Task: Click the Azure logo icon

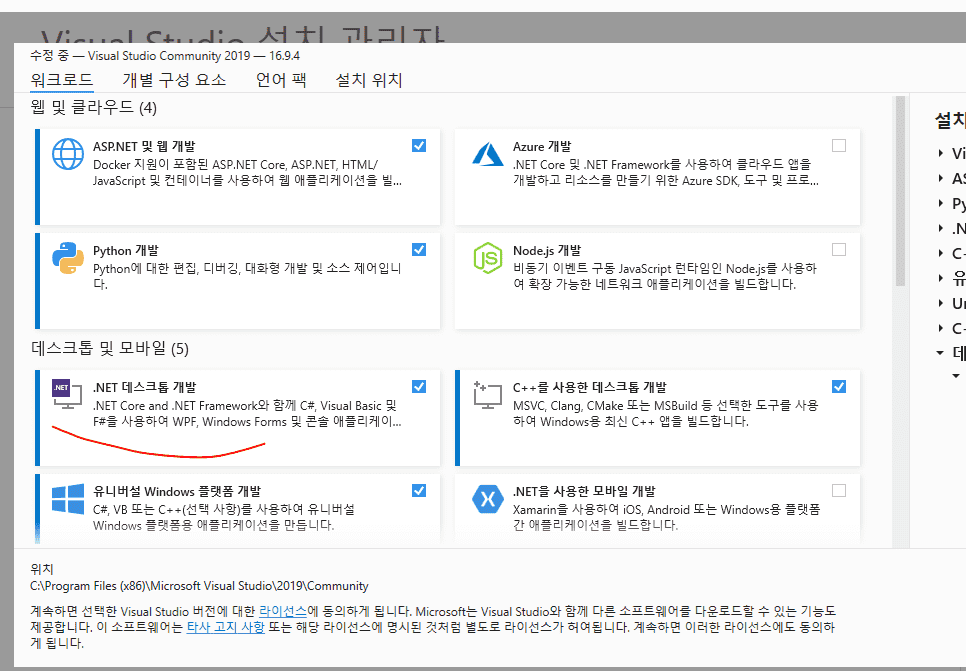Action: point(488,154)
